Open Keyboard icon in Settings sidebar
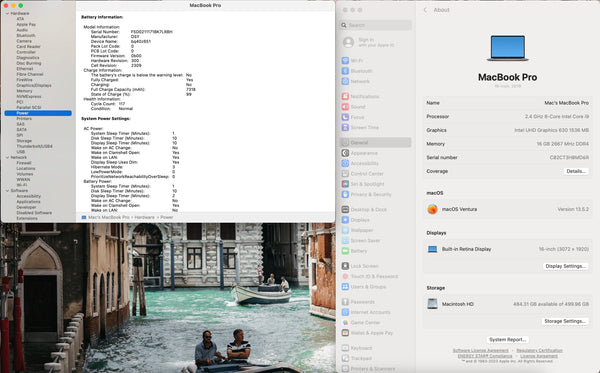The height and width of the screenshot is (373, 600). [x=345, y=348]
